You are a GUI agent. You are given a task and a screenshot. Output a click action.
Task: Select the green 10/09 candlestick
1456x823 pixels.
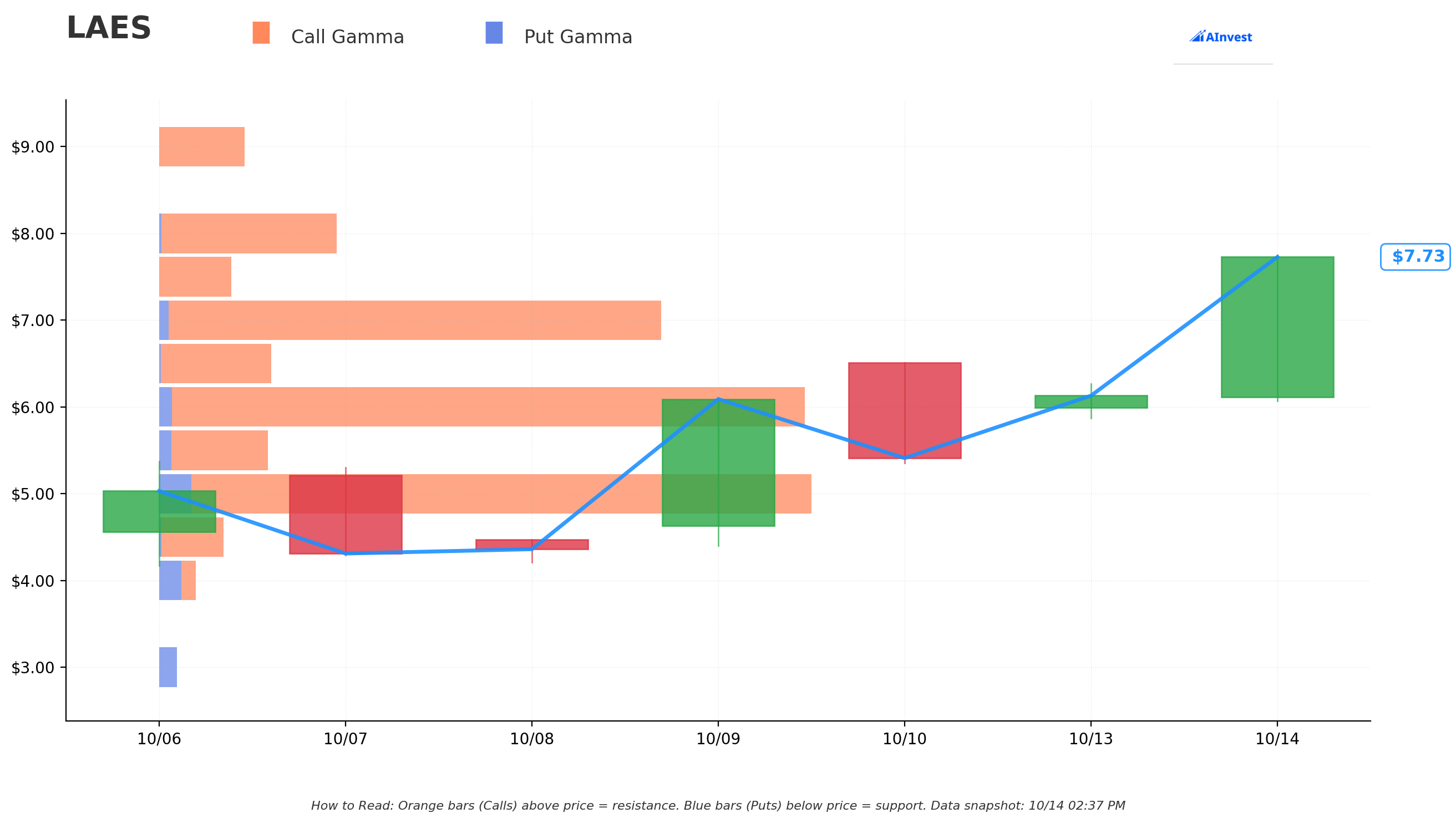coord(718,463)
